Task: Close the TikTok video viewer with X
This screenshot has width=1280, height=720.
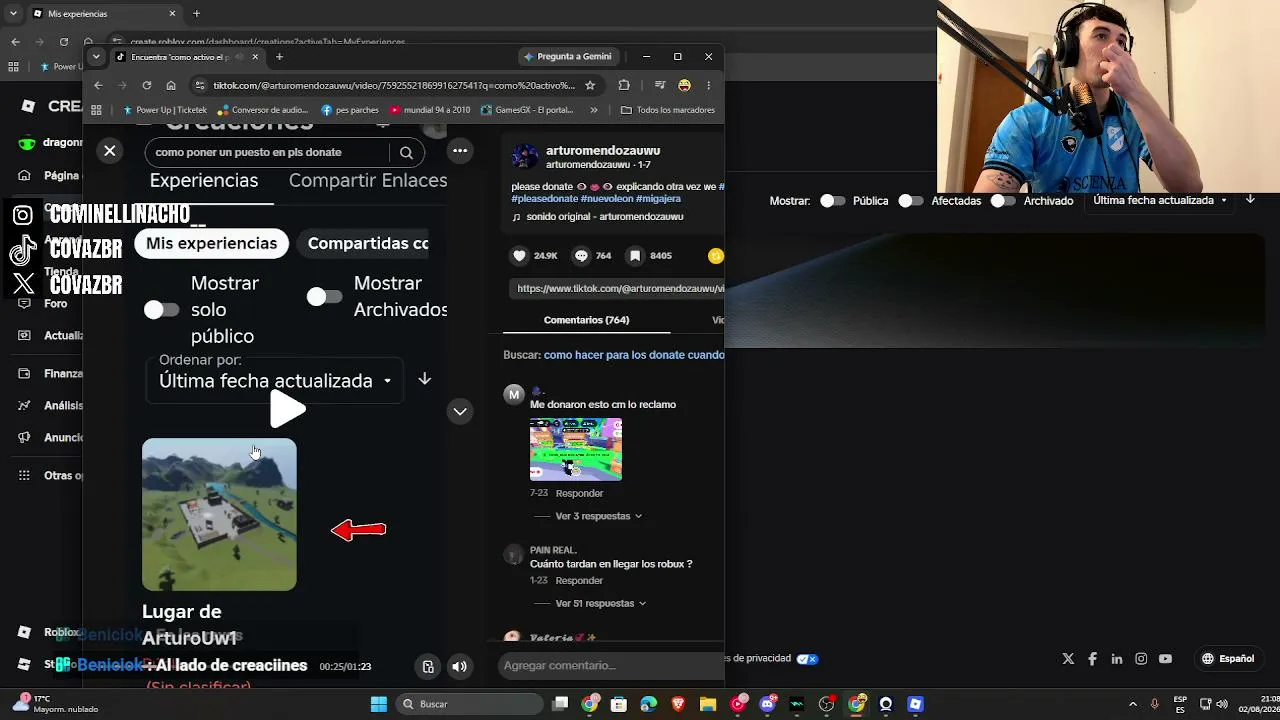Action: [110, 151]
